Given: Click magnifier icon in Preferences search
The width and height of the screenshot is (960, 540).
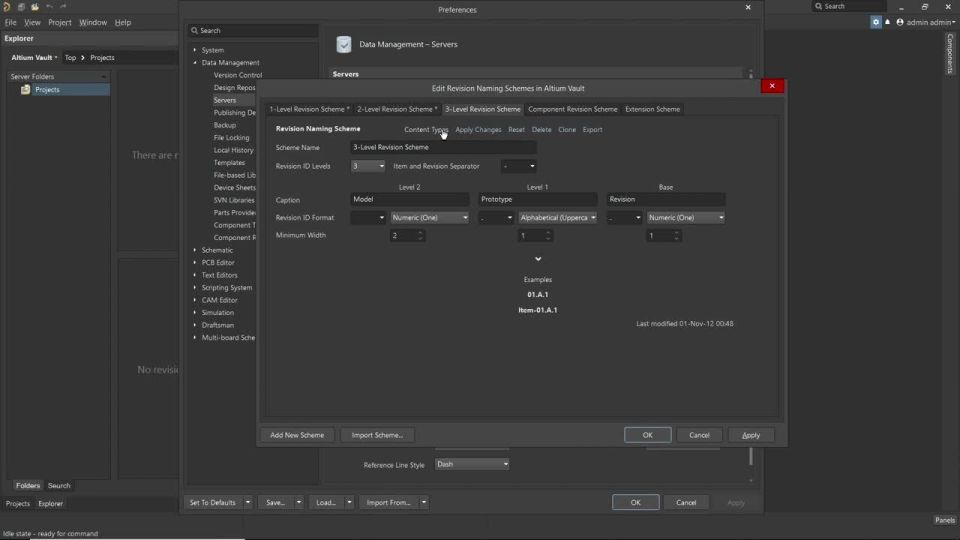Looking at the screenshot, I should pos(194,30).
